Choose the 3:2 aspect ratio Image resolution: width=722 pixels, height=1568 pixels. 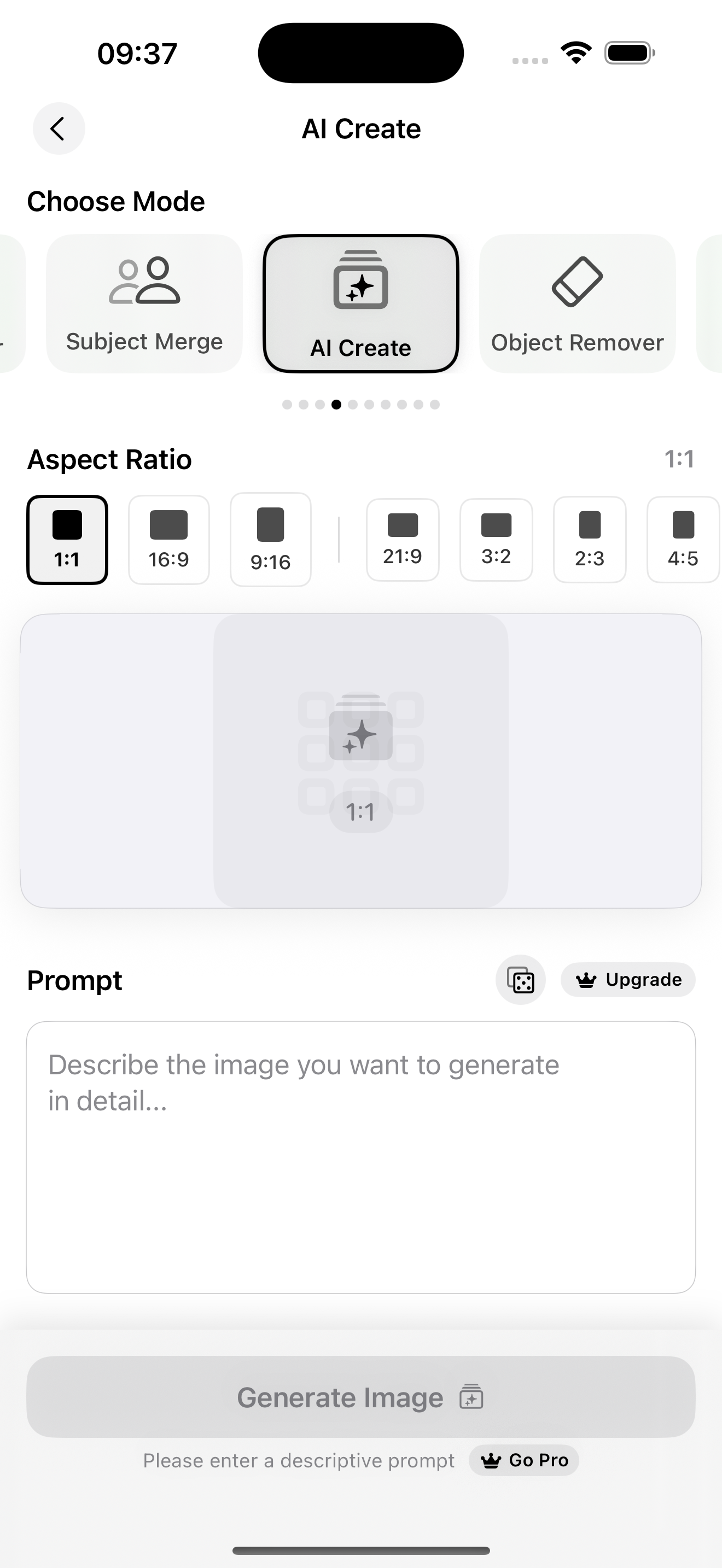pos(496,539)
